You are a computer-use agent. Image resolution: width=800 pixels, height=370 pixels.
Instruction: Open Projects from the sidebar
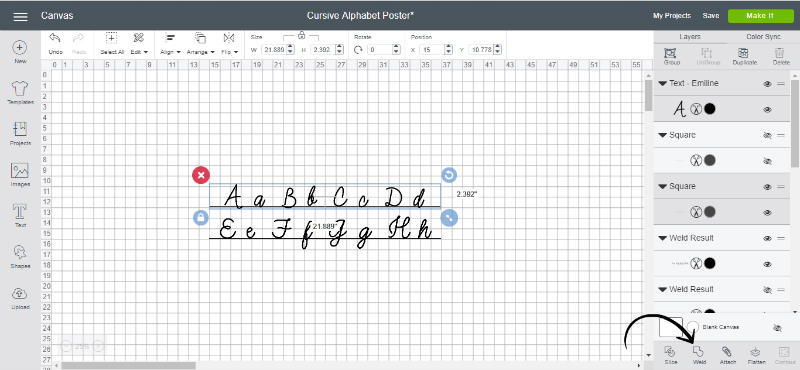[x=20, y=134]
